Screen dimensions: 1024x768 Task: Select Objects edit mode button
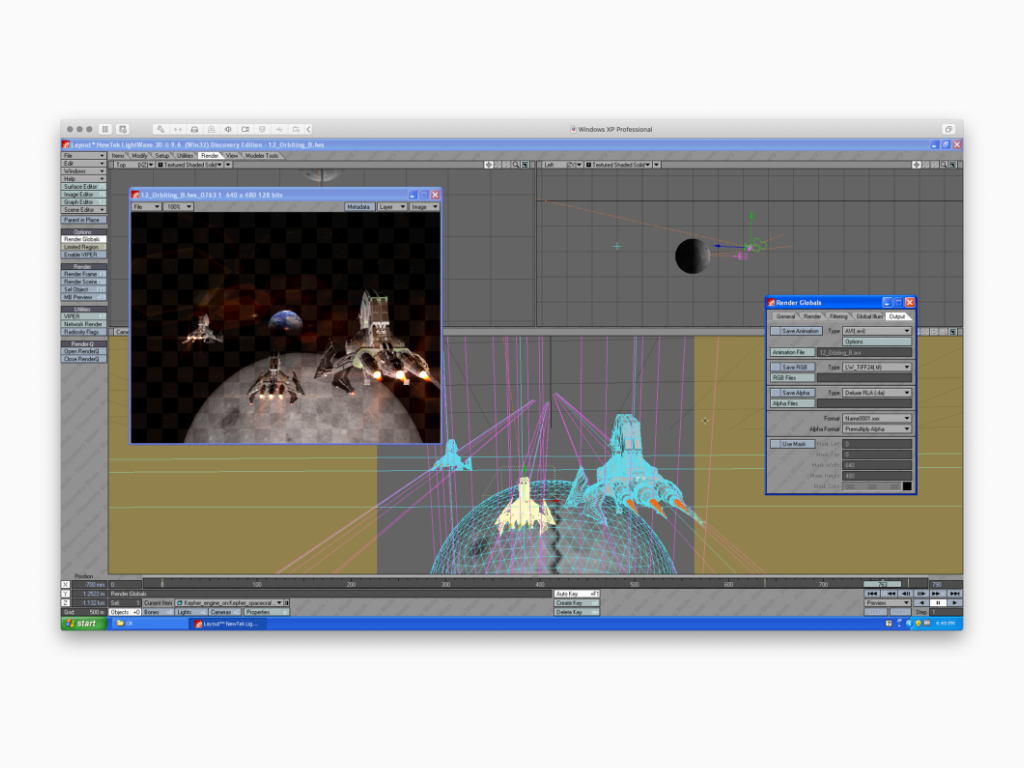click(x=124, y=612)
